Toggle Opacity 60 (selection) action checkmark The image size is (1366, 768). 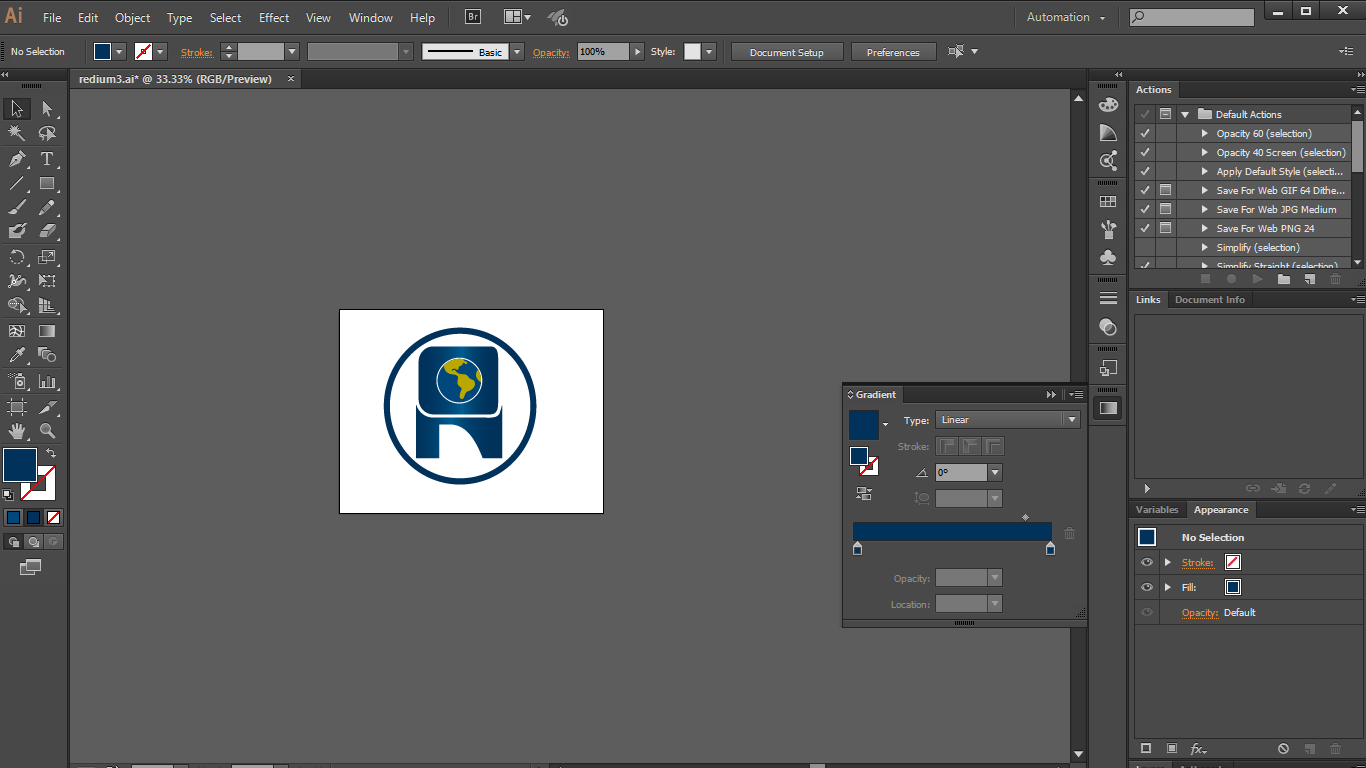pyautogui.click(x=1145, y=133)
